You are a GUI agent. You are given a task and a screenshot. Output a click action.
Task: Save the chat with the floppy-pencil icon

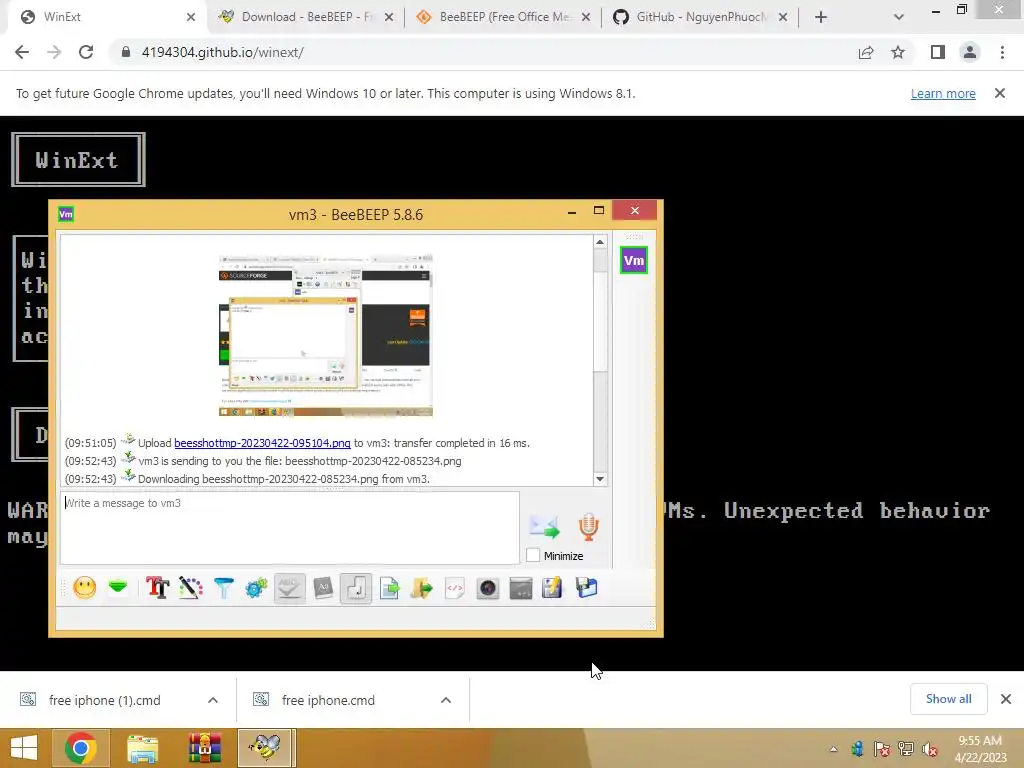(552, 588)
